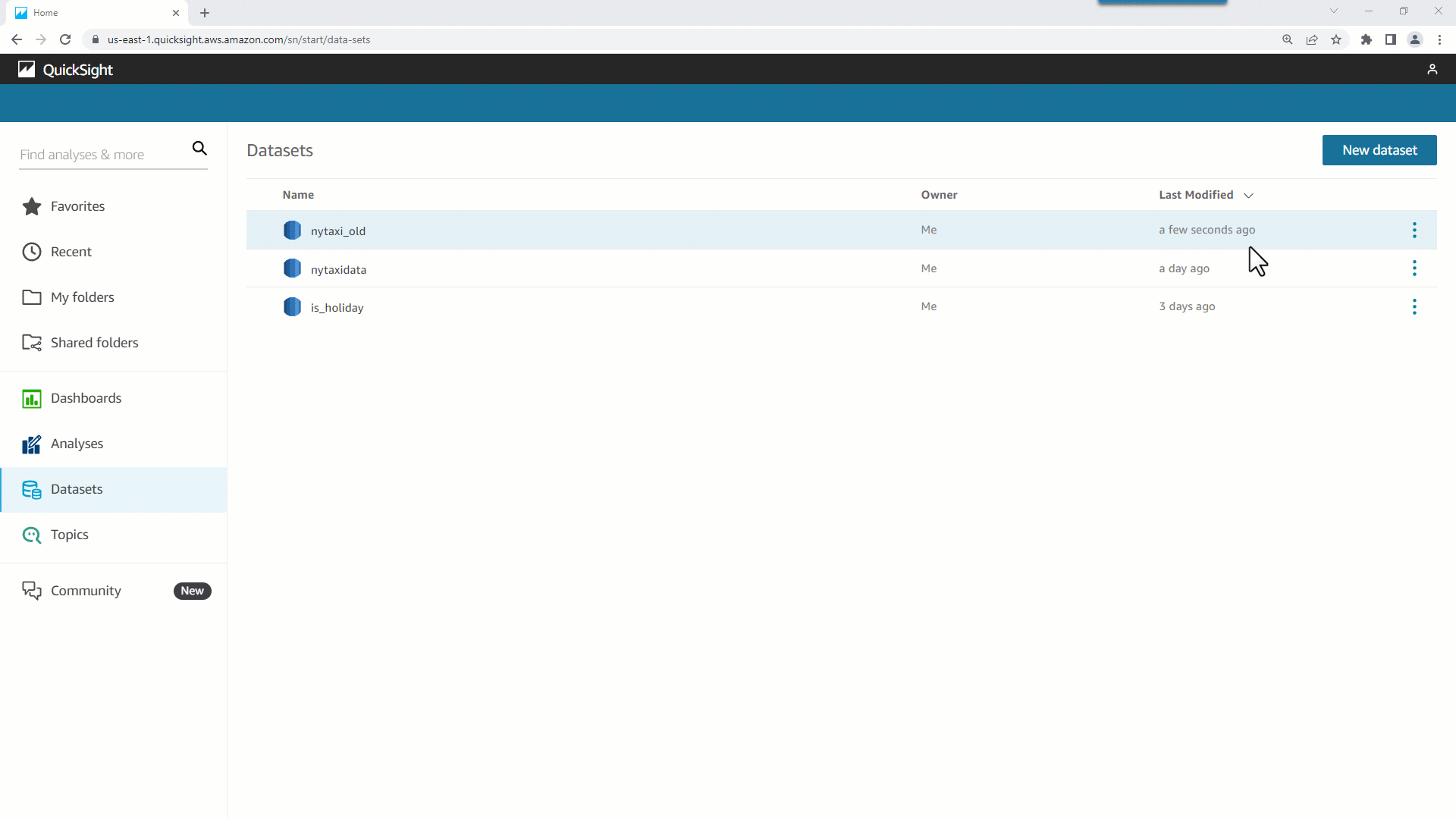
Task: Open the QuickSight logo home icon
Action: click(27, 69)
